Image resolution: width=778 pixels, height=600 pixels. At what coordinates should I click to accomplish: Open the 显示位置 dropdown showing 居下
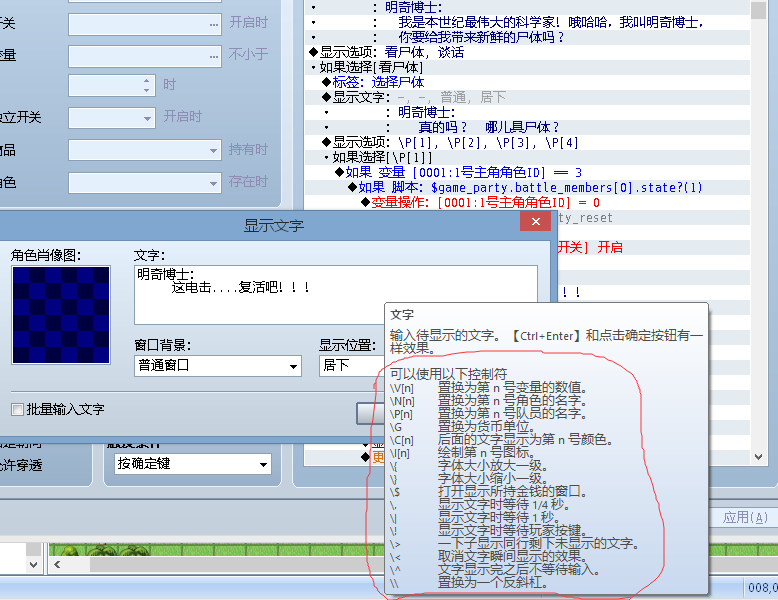click(x=351, y=366)
